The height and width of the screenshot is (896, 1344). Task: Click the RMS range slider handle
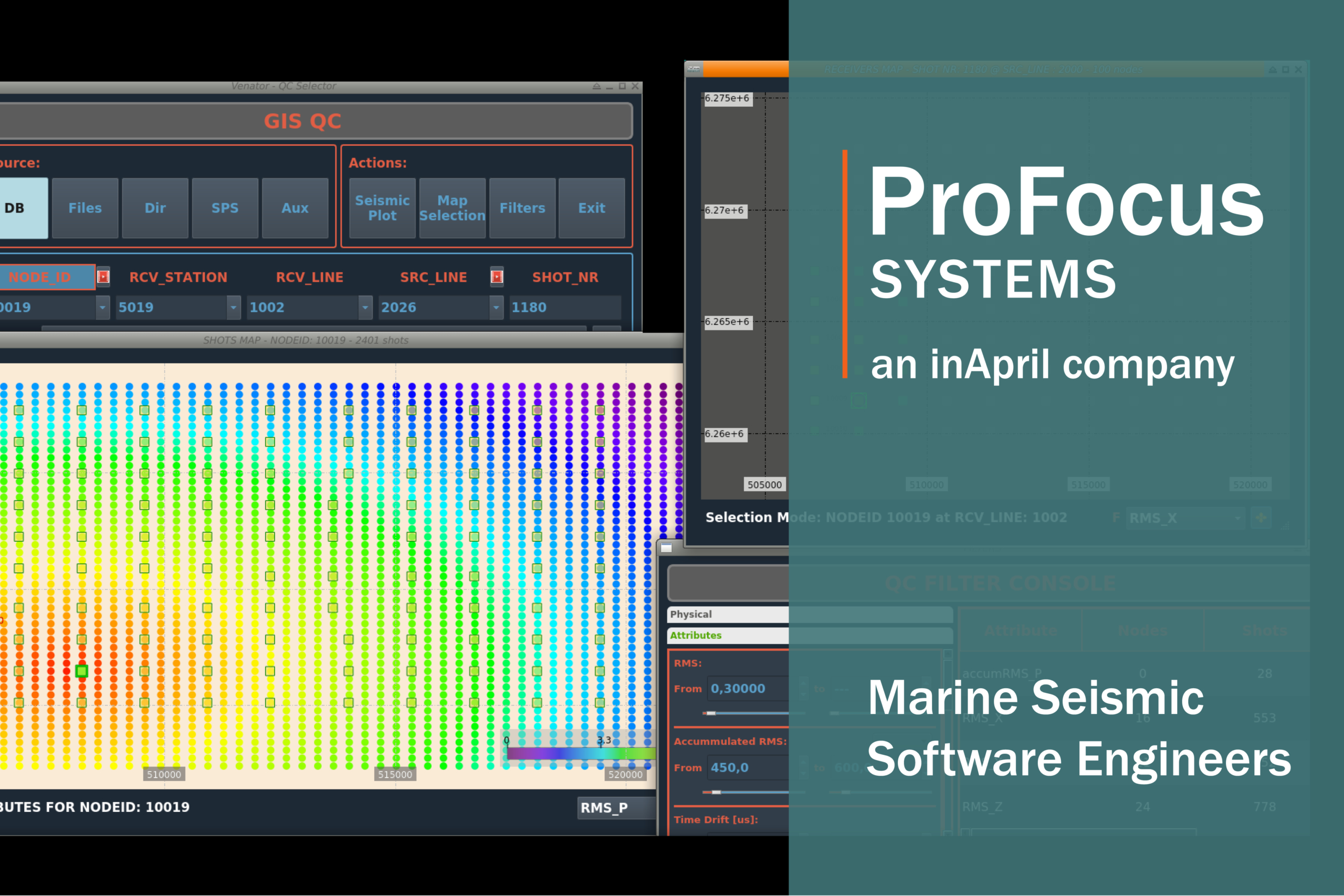tap(710, 713)
